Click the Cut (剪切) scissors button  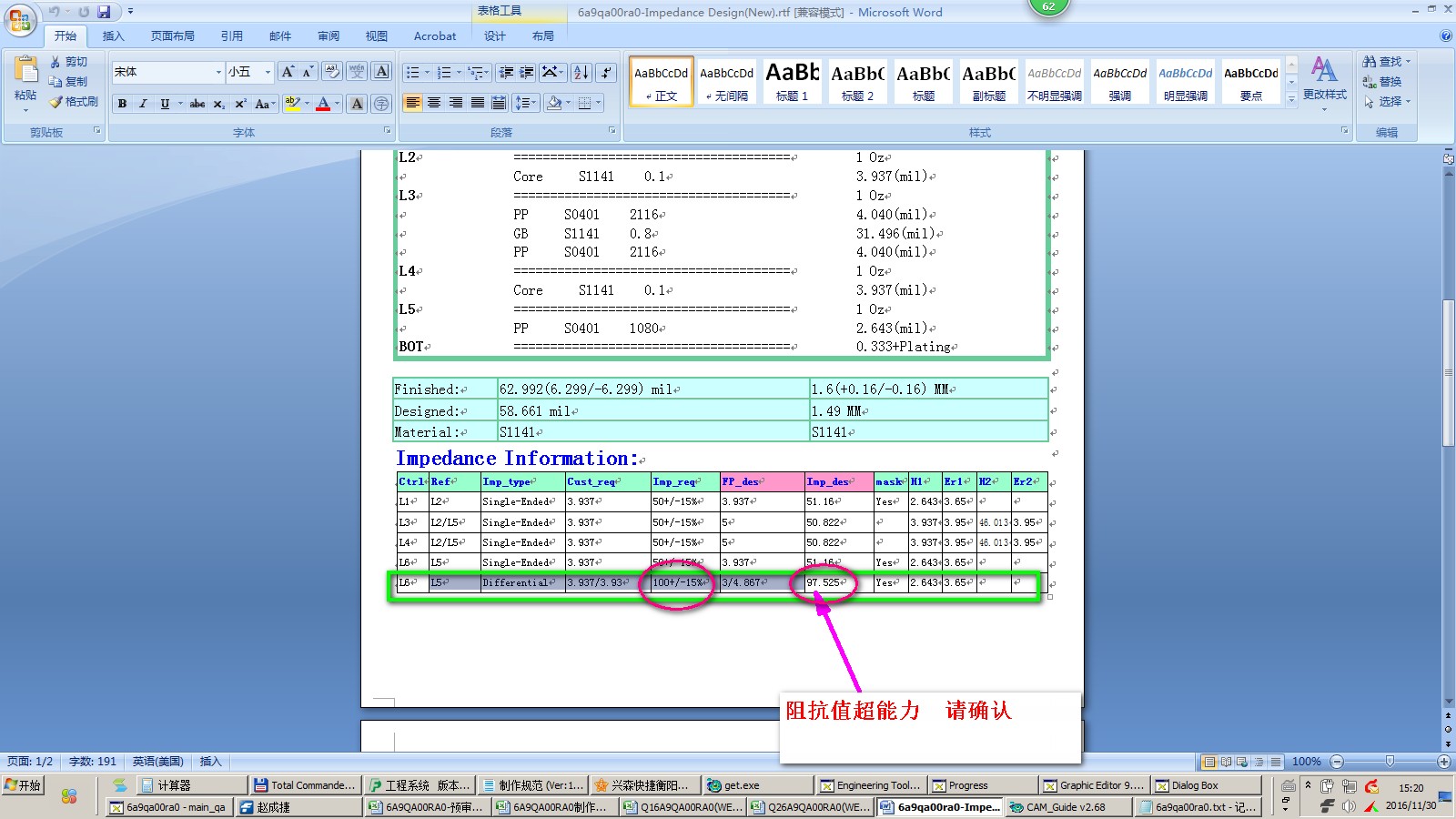[x=69, y=62]
